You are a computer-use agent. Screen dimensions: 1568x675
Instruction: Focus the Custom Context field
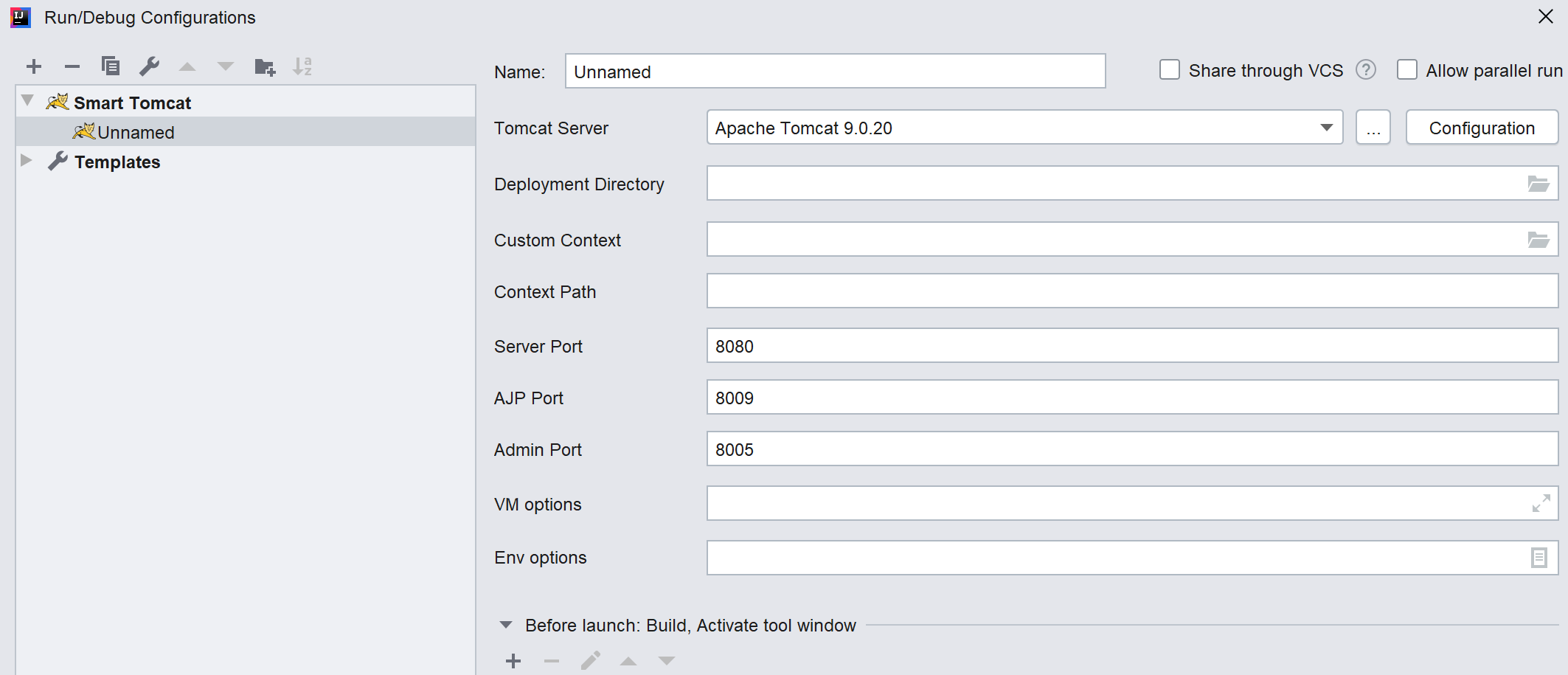point(1132,240)
